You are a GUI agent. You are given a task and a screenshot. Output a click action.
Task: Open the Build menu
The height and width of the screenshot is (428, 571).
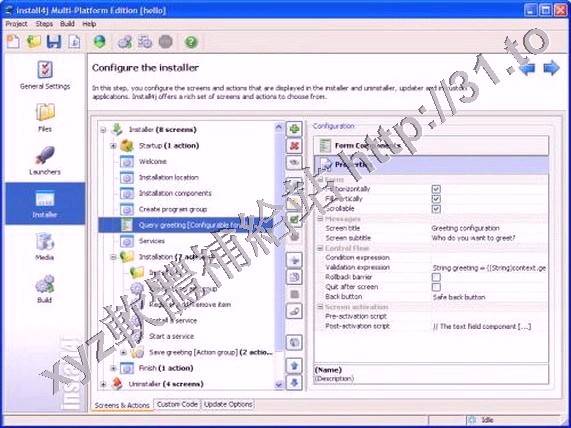[x=67, y=24]
